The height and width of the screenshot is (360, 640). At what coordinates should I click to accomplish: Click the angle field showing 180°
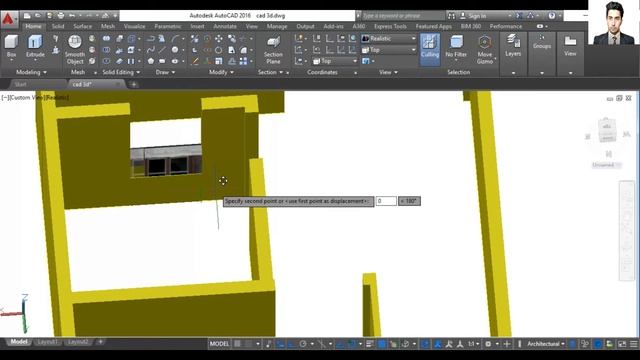409,201
